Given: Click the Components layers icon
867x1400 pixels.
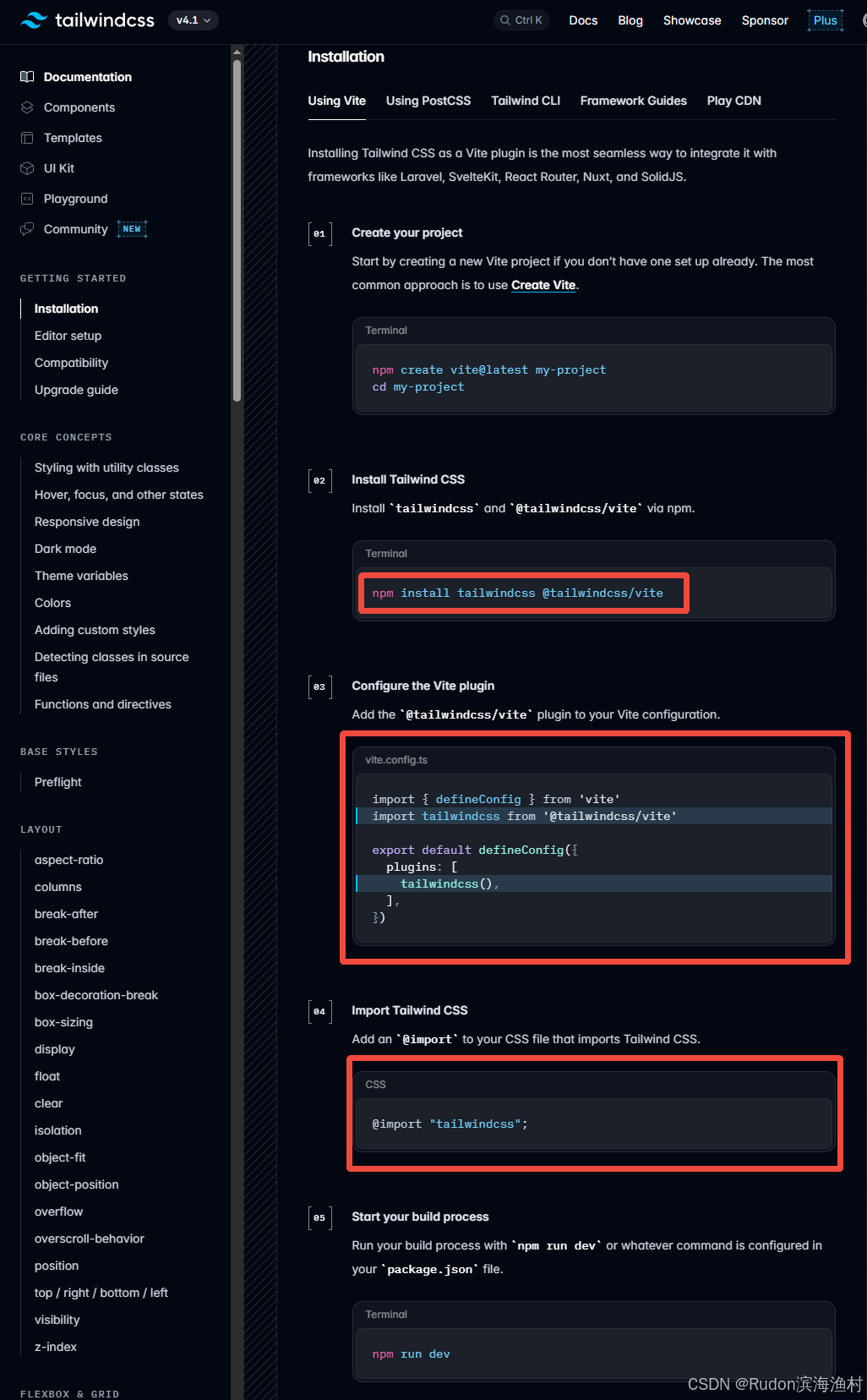Looking at the screenshot, I should point(27,107).
